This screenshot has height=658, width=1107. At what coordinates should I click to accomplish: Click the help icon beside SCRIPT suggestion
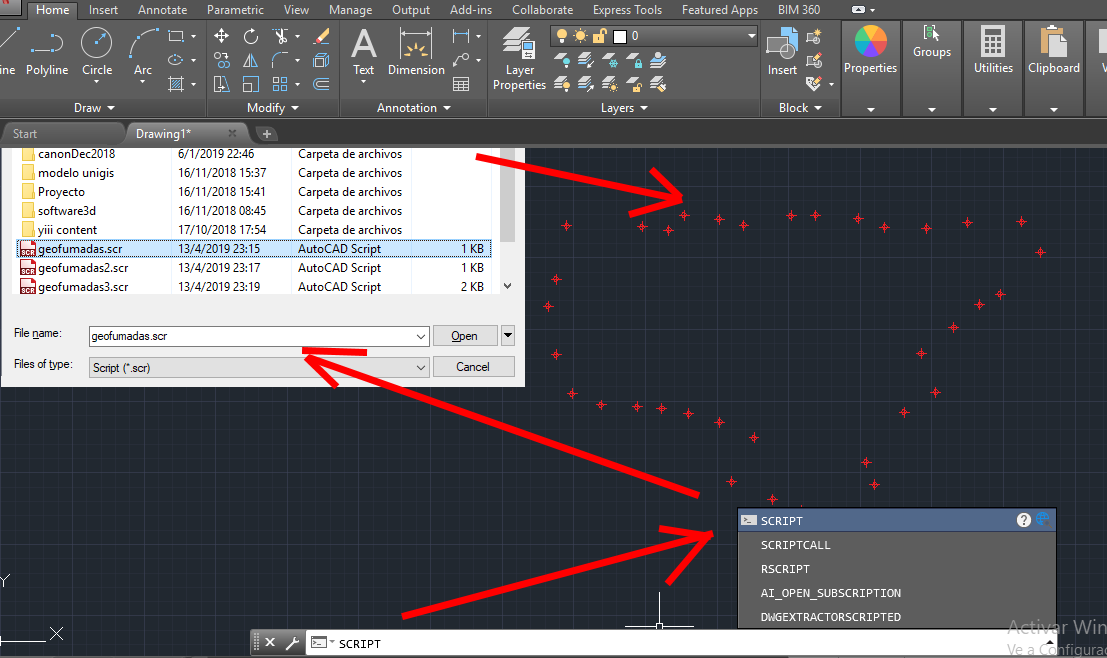tap(1024, 520)
